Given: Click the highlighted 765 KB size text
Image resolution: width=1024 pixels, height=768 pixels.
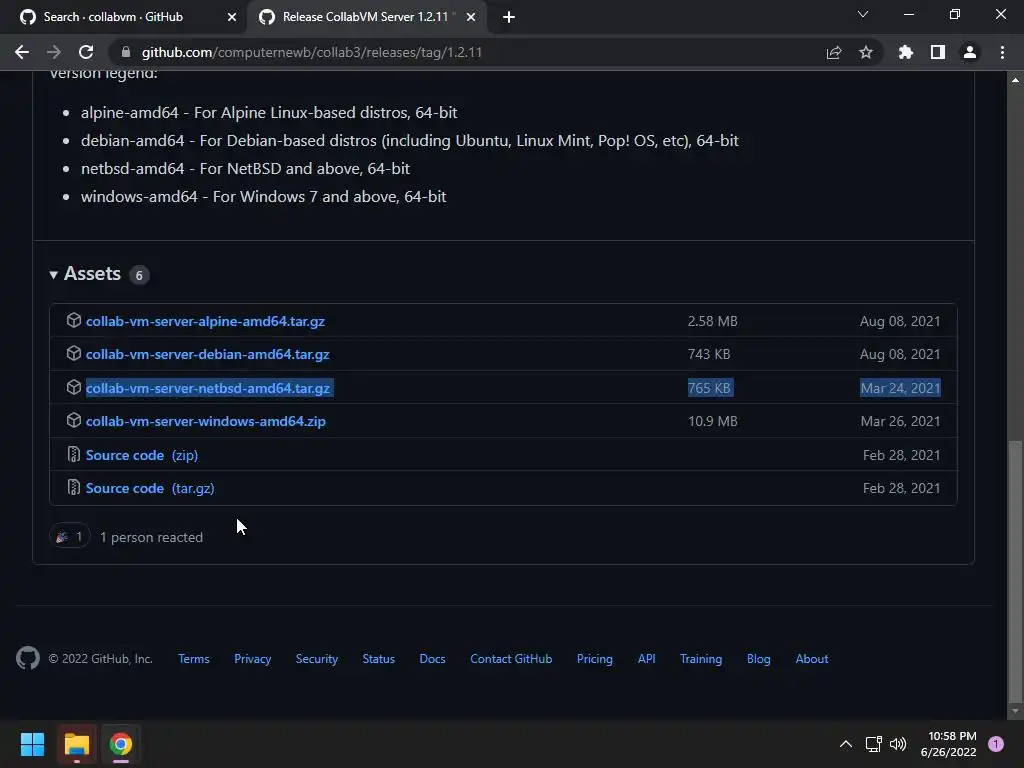Looking at the screenshot, I should pyautogui.click(x=709, y=388).
